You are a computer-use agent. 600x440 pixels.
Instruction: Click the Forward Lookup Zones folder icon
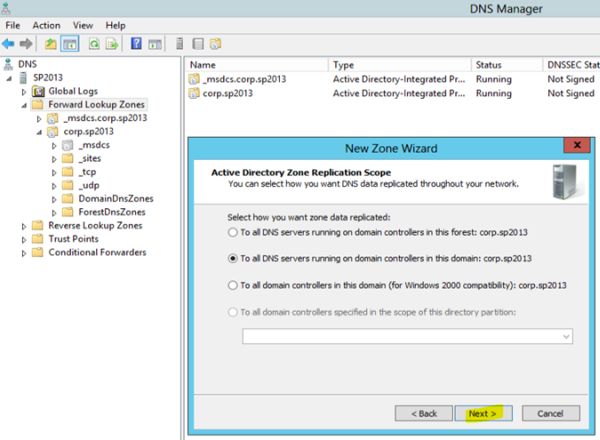point(38,104)
